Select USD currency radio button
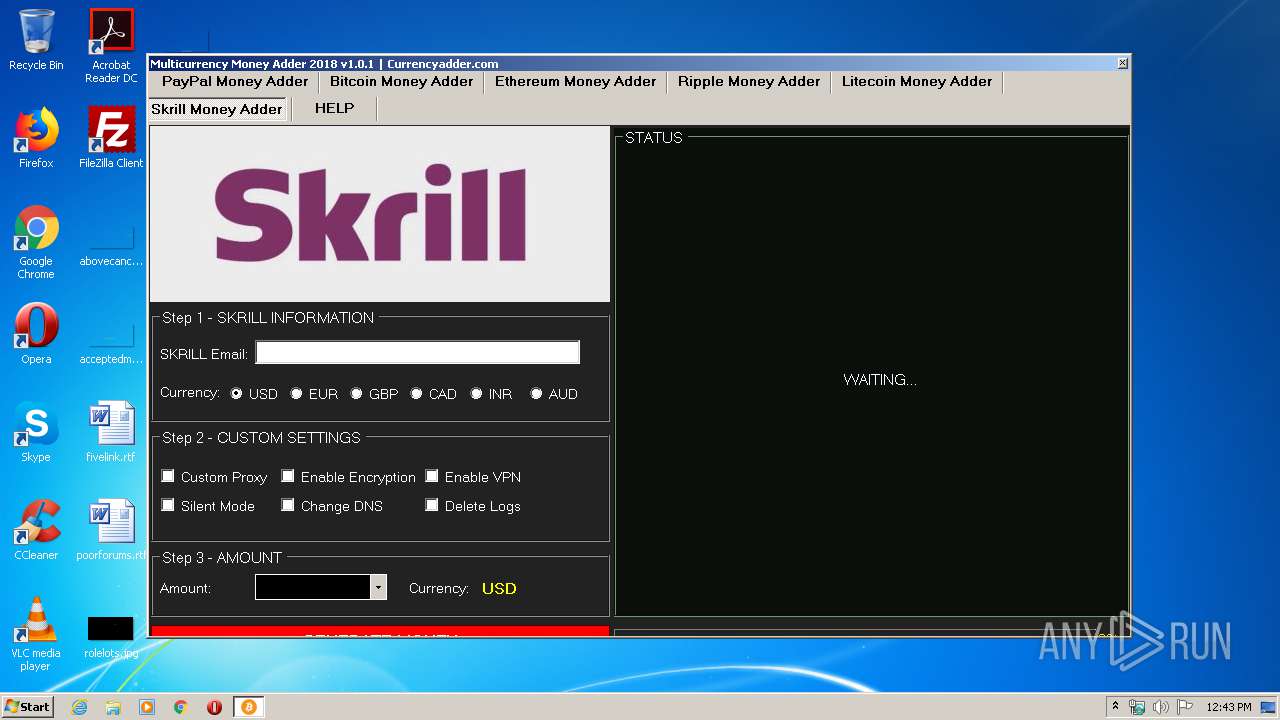 coord(236,394)
